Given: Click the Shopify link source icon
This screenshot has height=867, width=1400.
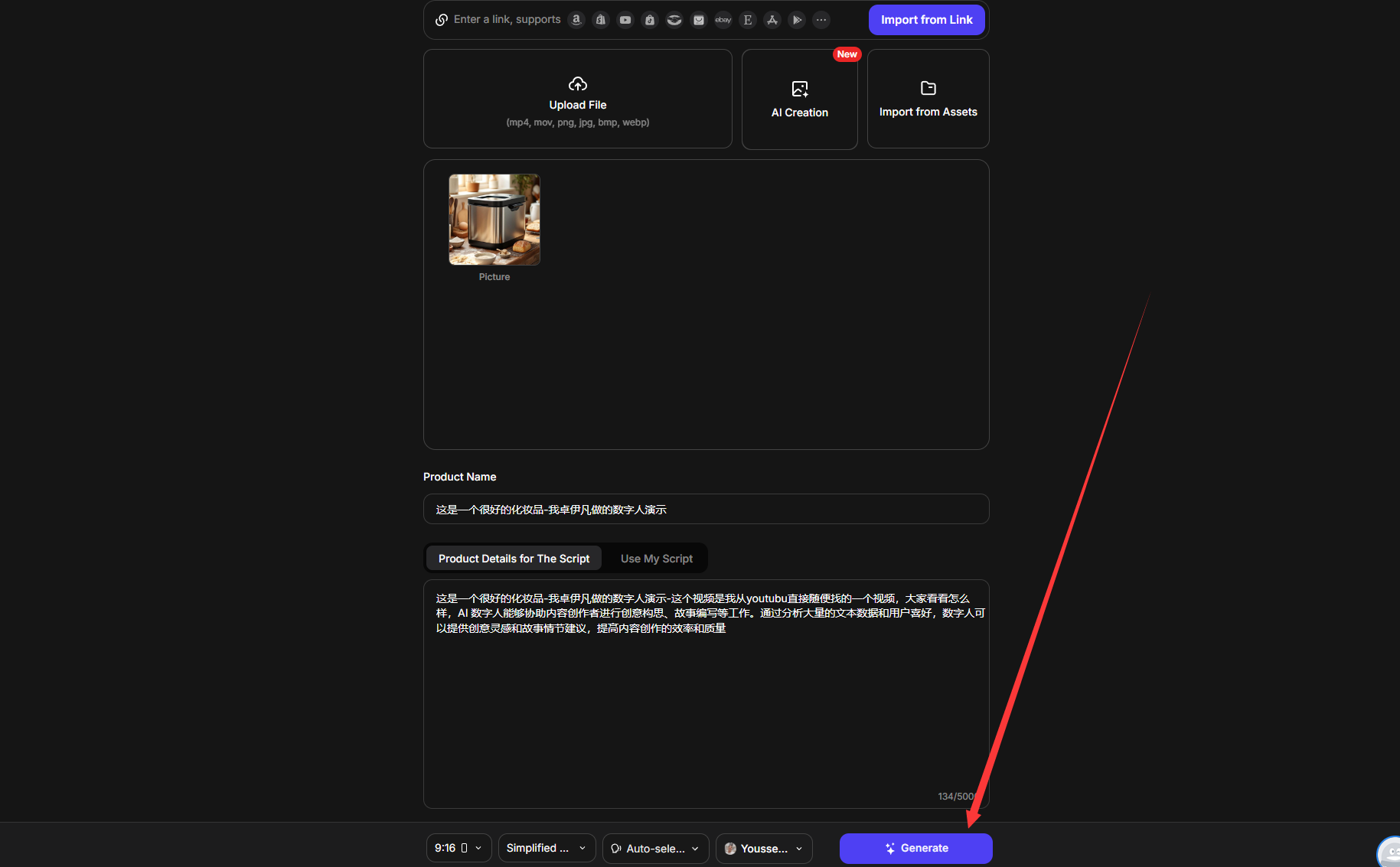Looking at the screenshot, I should pyautogui.click(x=601, y=20).
